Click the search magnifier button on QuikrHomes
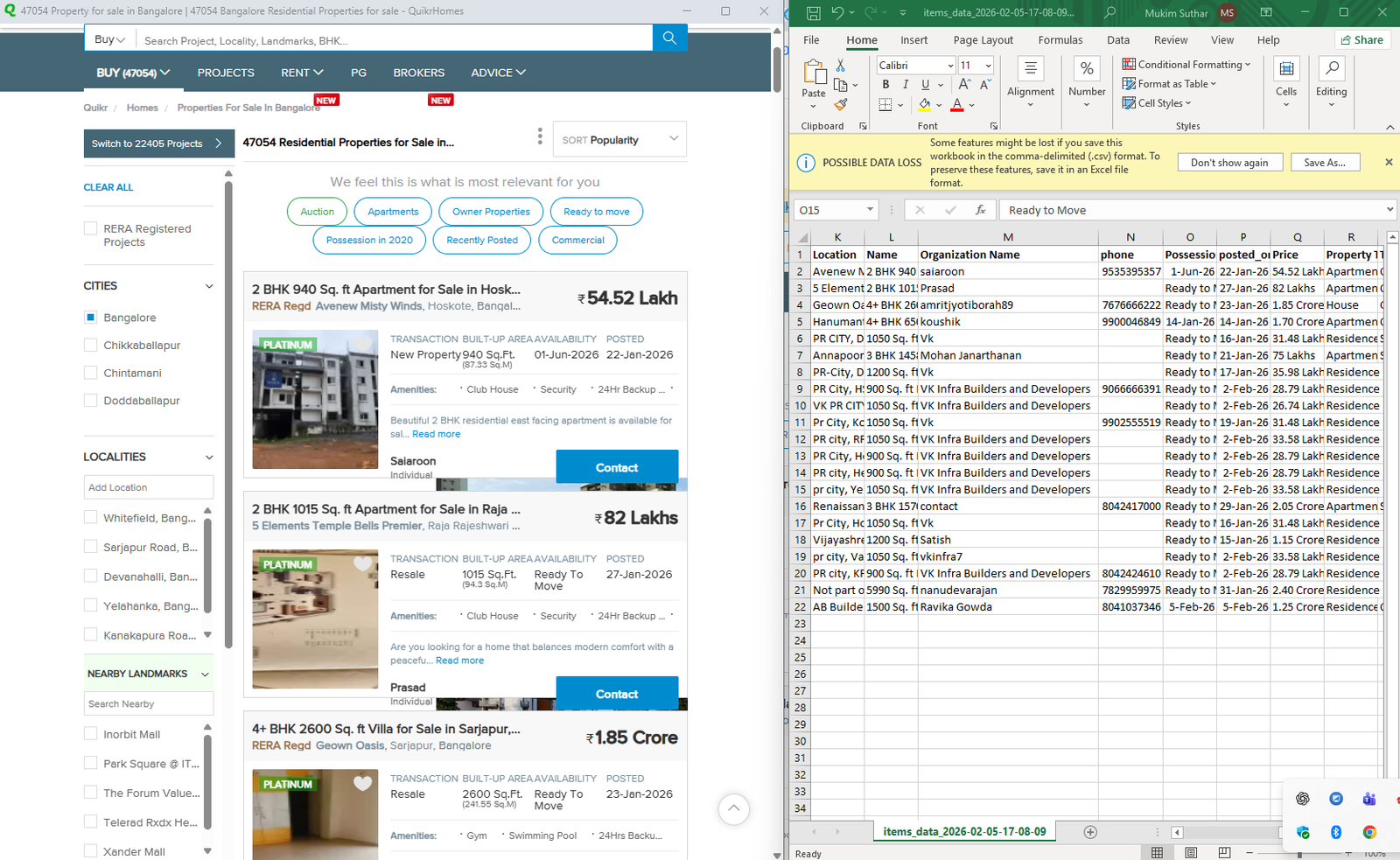 [669, 38]
